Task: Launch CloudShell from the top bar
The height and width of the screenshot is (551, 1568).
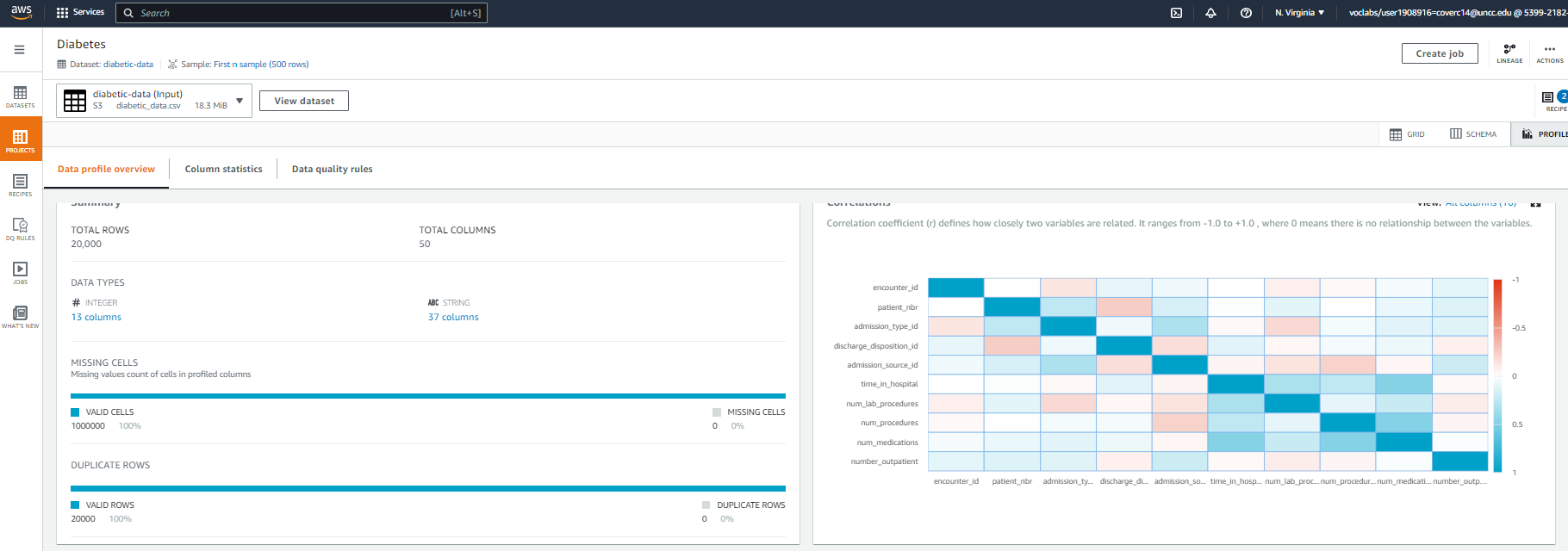Action: coord(1176,13)
